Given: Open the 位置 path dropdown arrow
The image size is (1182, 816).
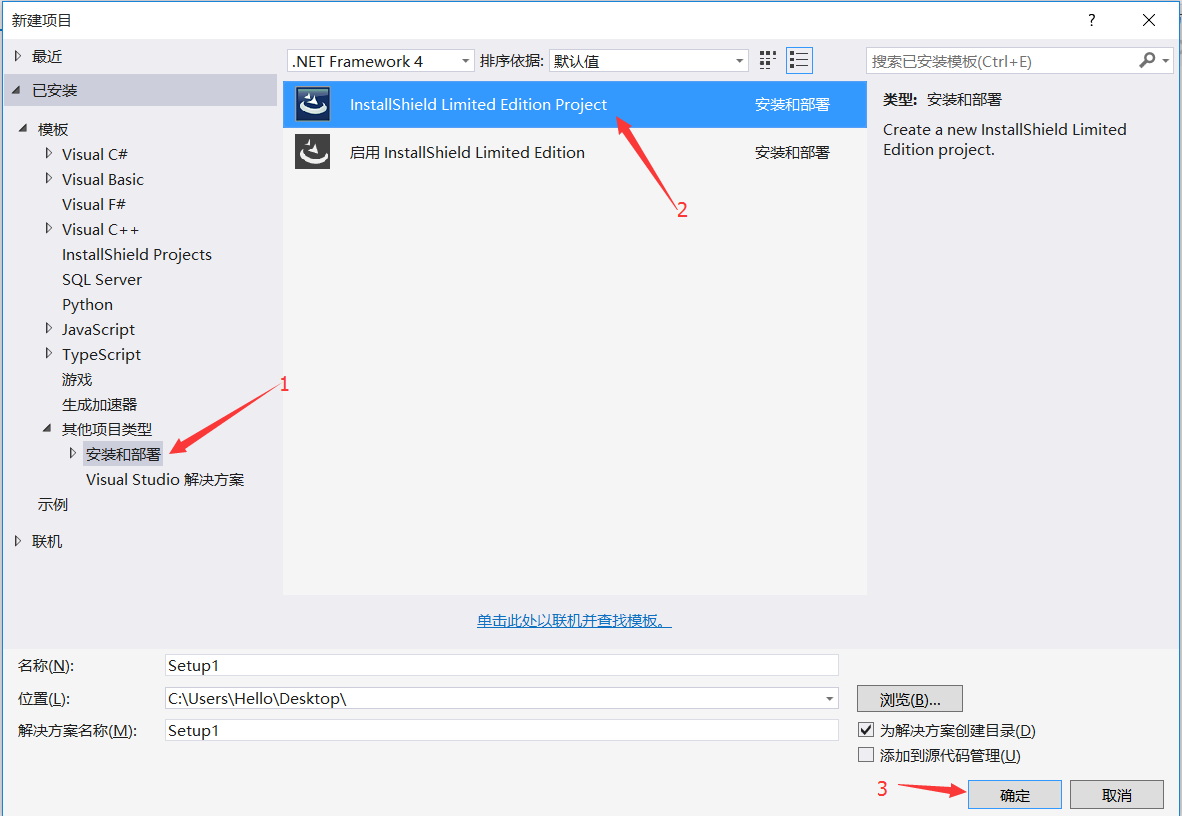Looking at the screenshot, I should (829, 698).
